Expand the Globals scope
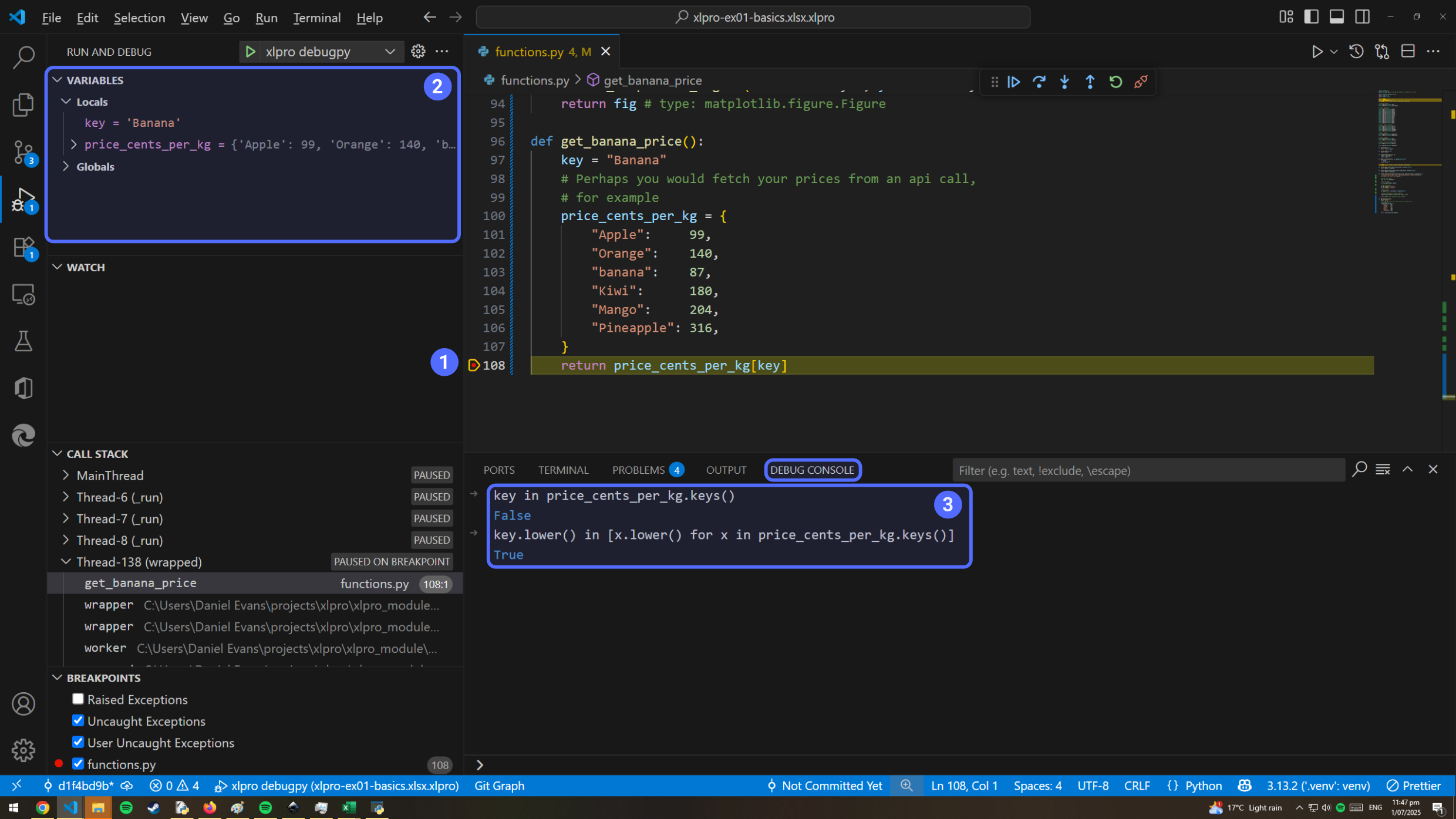 click(66, 167)
